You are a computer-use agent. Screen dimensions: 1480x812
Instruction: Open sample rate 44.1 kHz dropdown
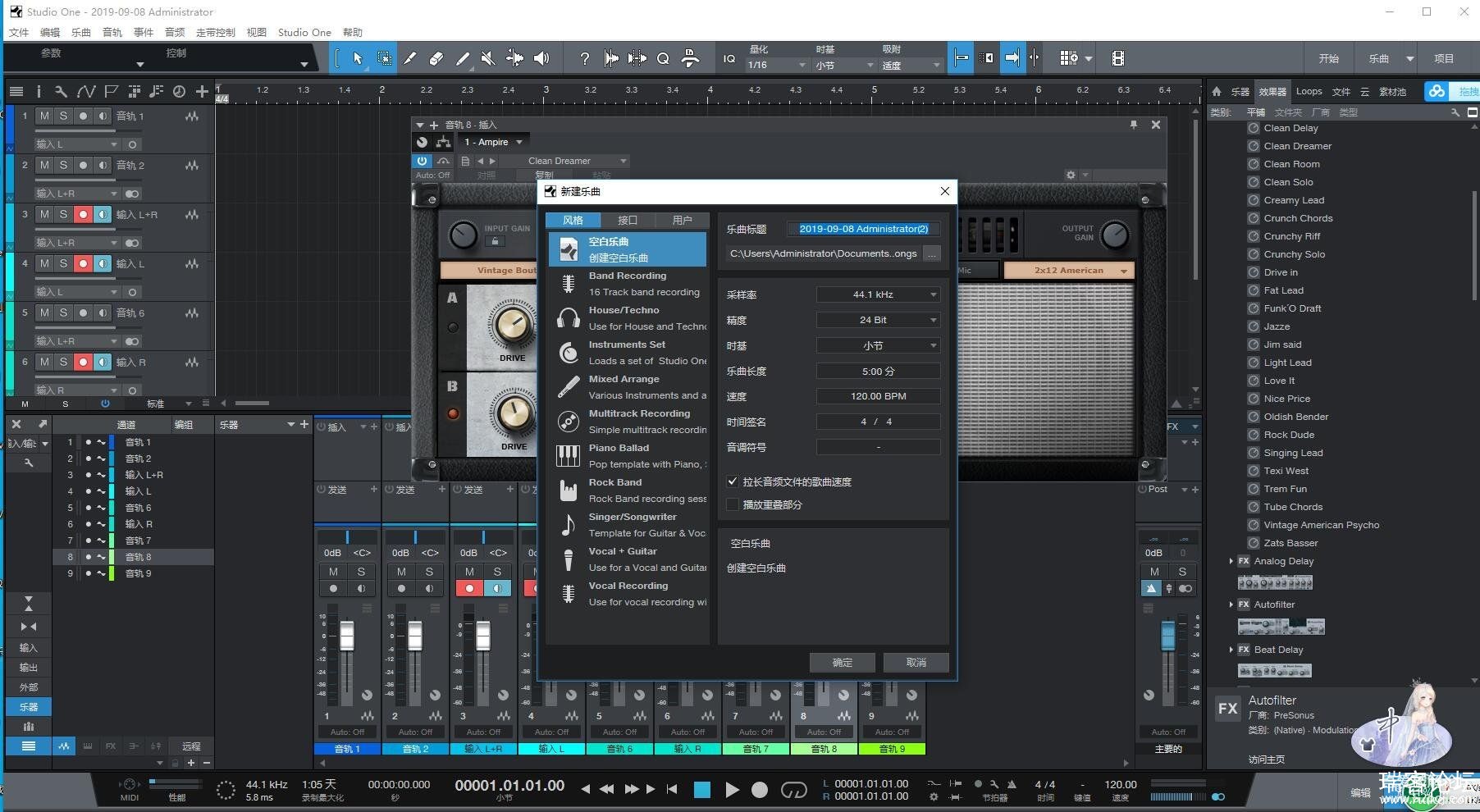878,294
